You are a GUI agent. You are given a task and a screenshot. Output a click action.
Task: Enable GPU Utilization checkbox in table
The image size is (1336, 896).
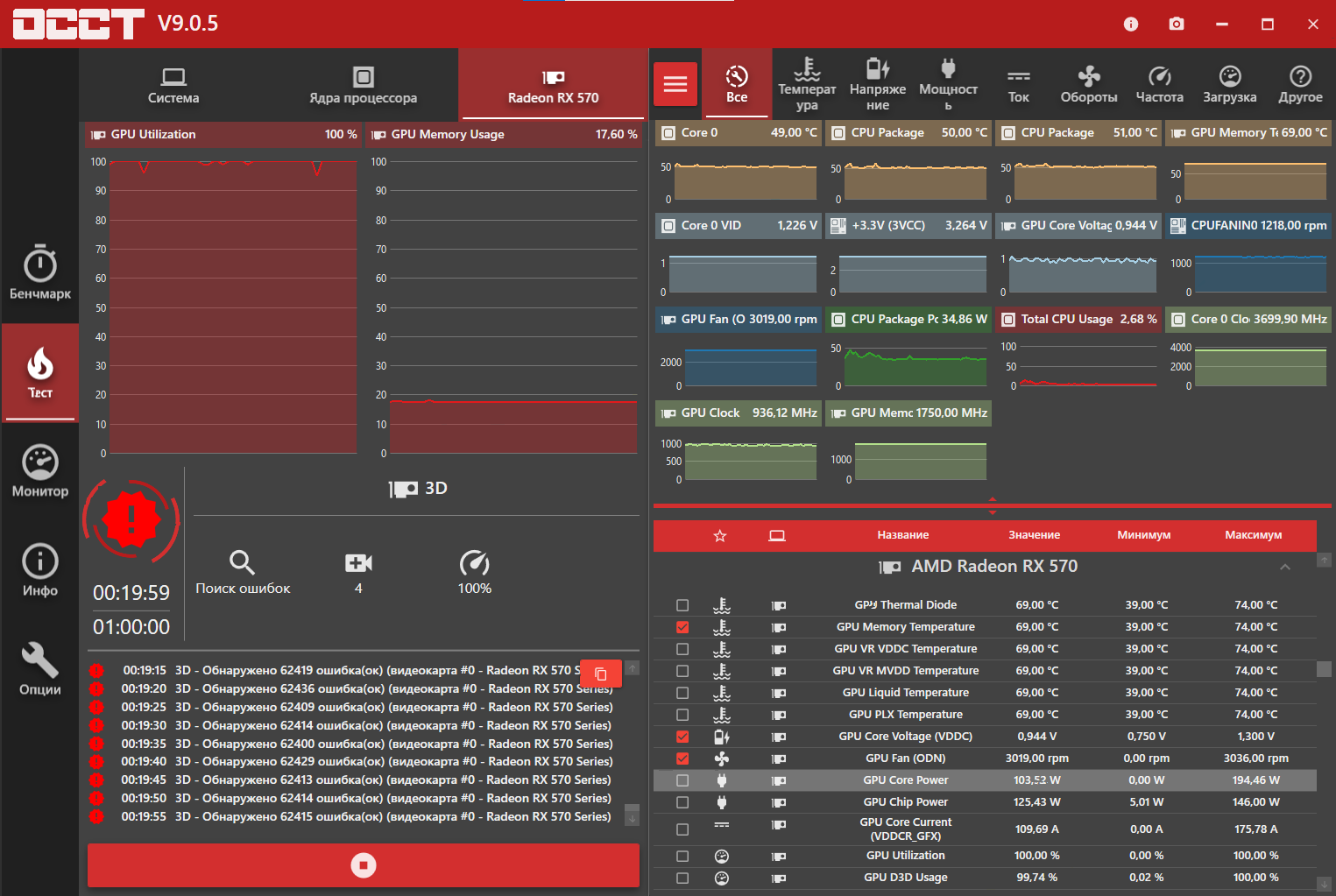(x=682, y=856)
